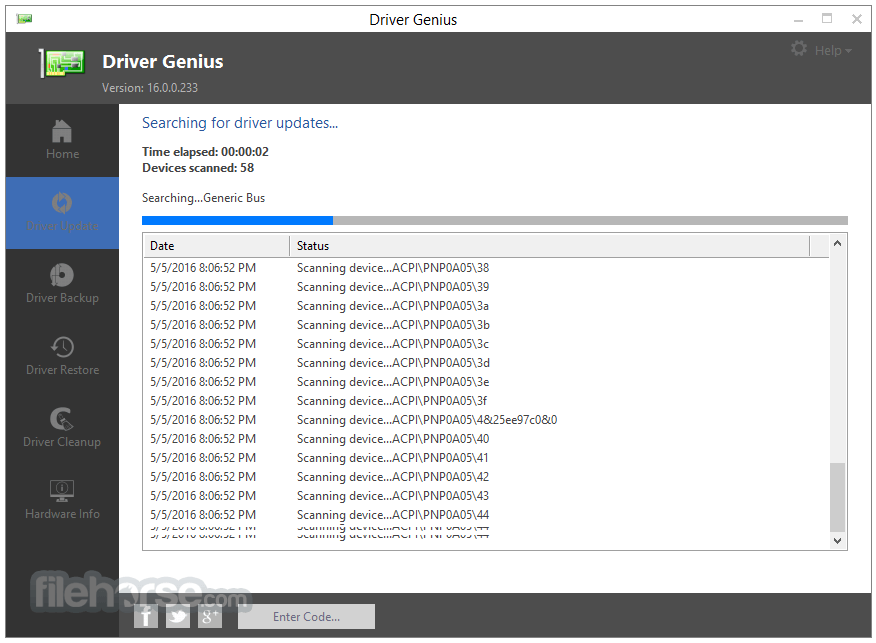Click the Driver Genius logo in header

tap(62, 63)
